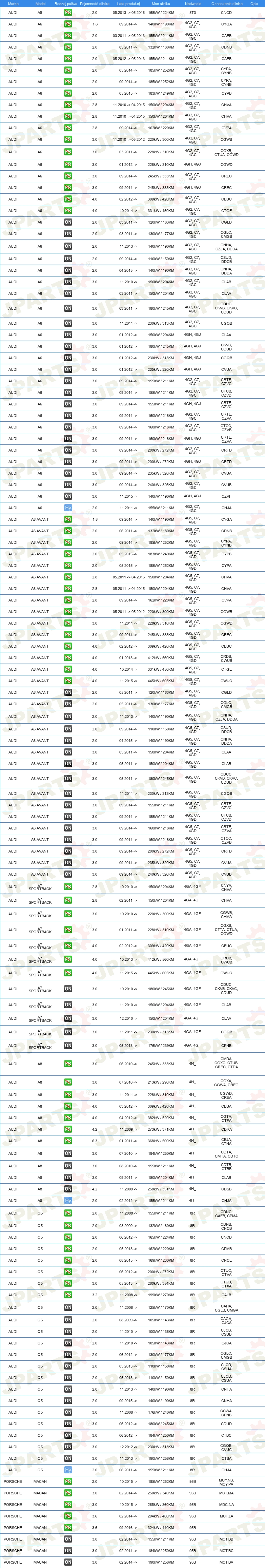Click the Nadwozie column header
Viewport: 265px width, 1568px height.
[x=193, y=4]
